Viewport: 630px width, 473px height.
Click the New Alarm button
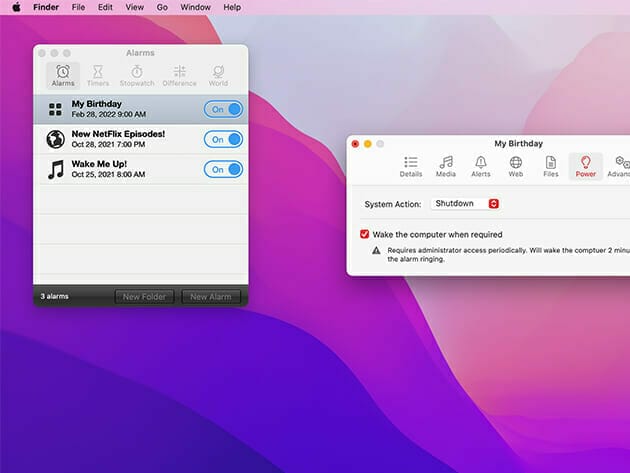click(x=211, y=297)
